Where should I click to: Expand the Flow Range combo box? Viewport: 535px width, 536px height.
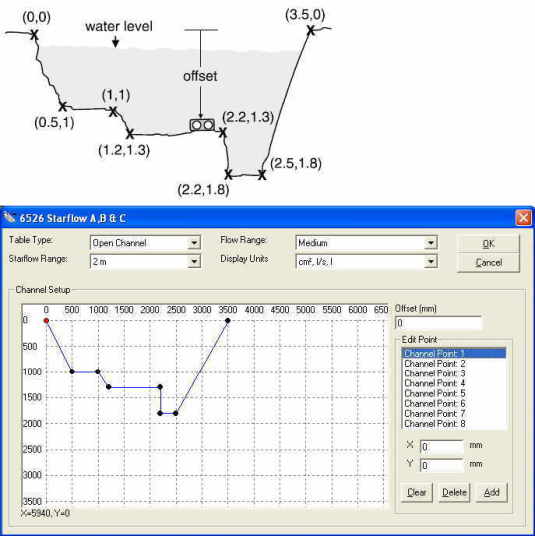366,243
